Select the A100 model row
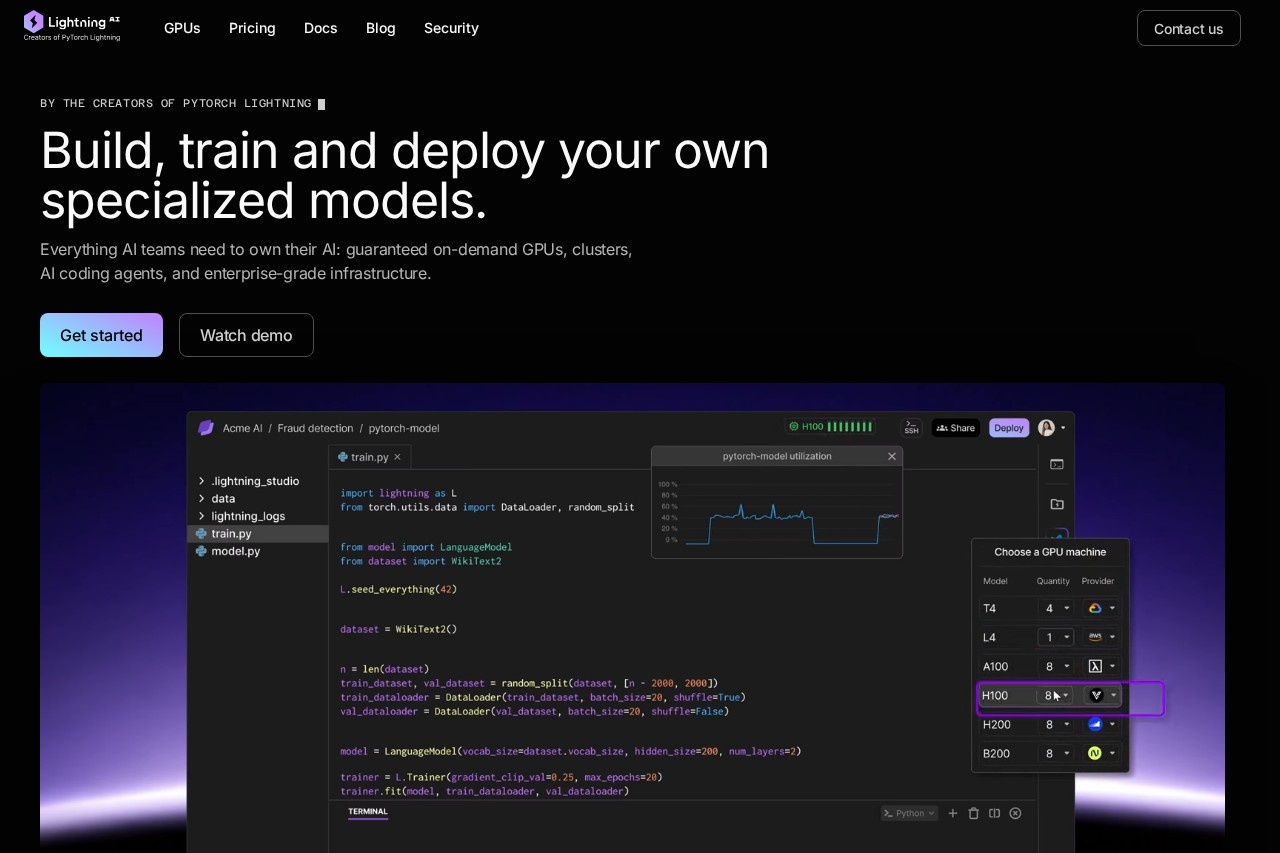Viewport: 1280px width, 853px height. pos(1051,666)
